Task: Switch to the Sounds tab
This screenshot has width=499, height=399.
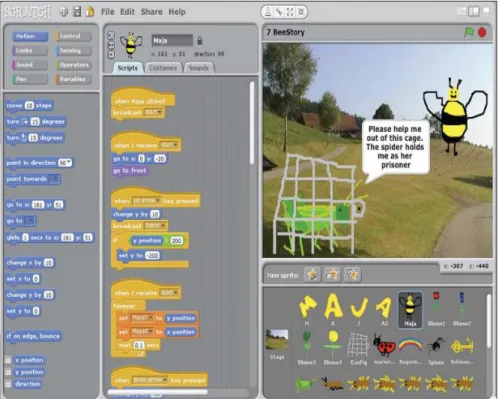Action: [x=199, y=68]
